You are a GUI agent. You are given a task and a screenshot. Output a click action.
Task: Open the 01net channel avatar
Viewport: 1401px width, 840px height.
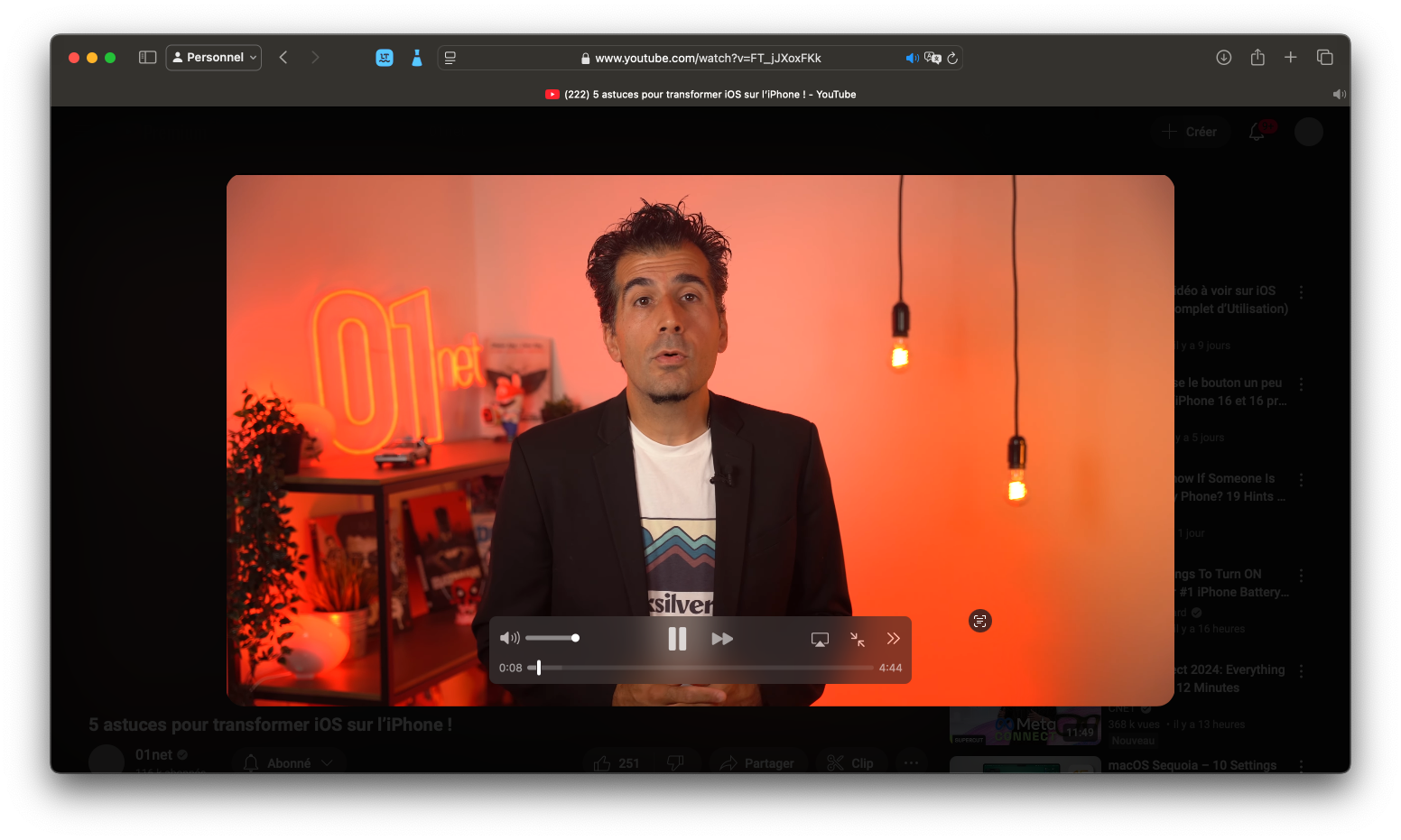[x=107, y=760]
